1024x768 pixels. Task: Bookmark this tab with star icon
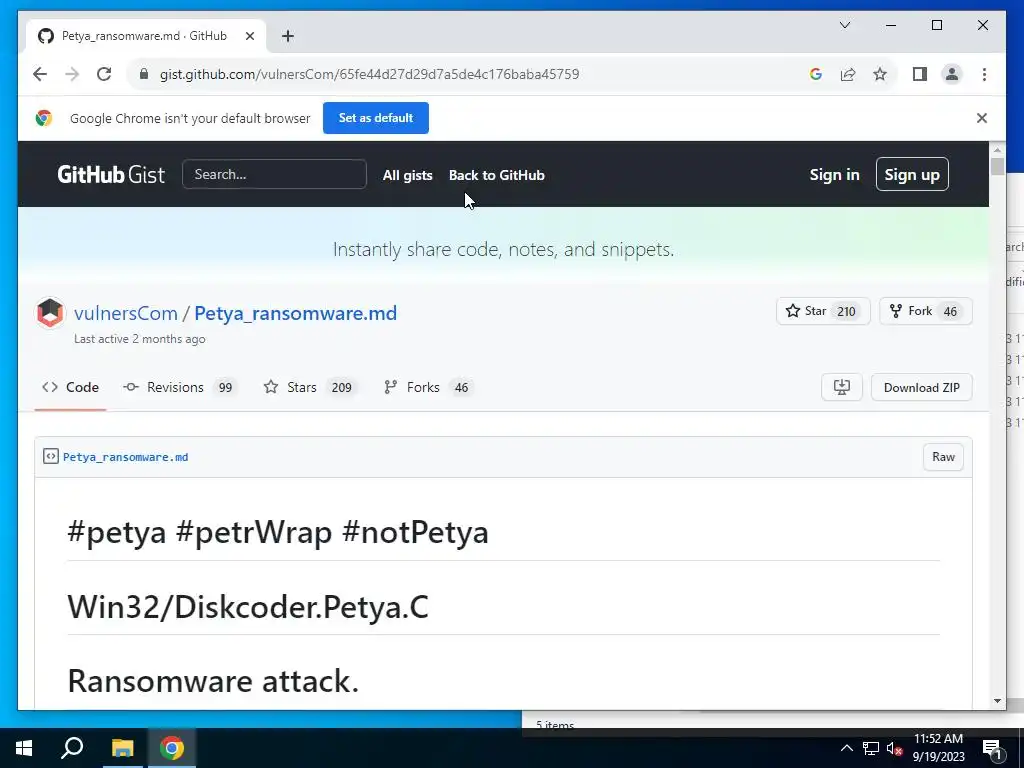point(880,74)
